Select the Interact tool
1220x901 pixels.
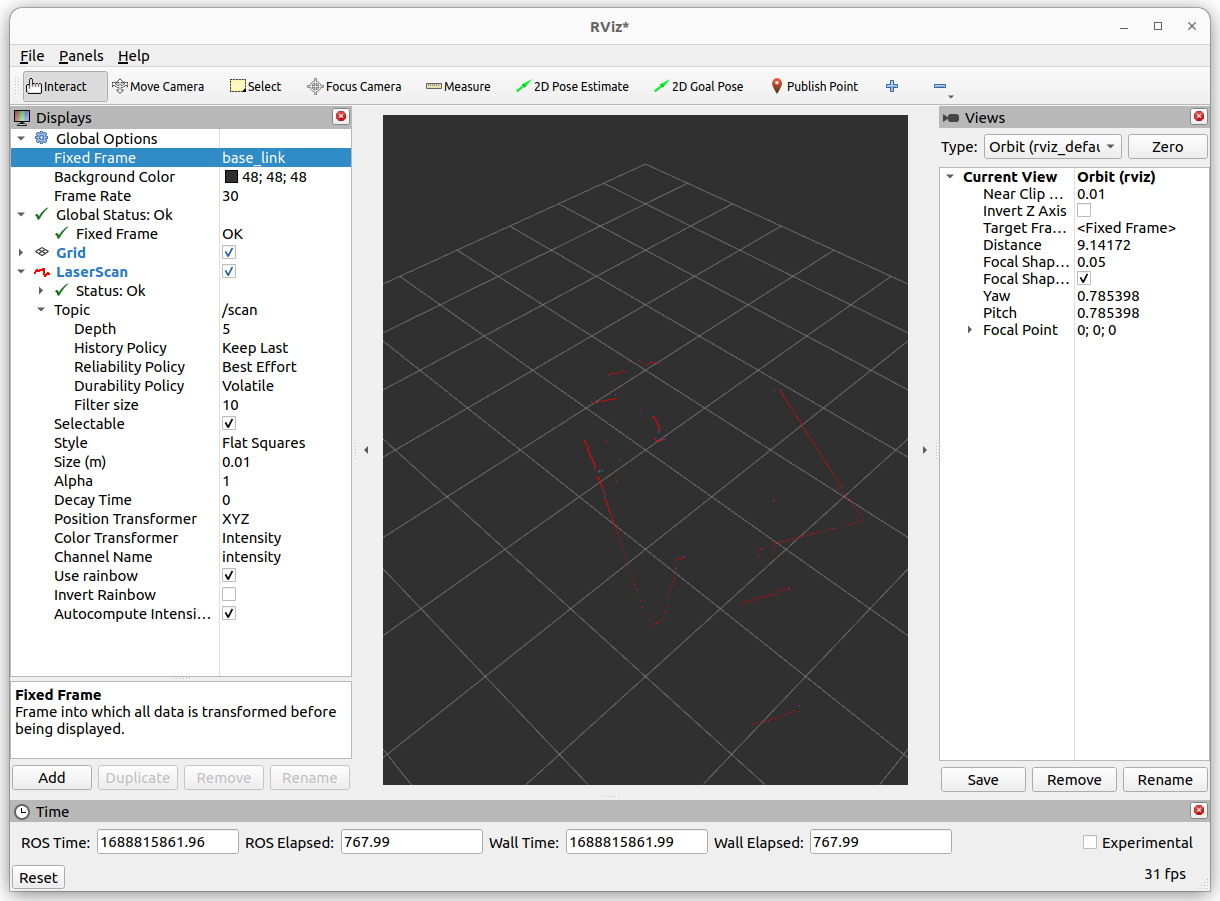pos(65,87)
